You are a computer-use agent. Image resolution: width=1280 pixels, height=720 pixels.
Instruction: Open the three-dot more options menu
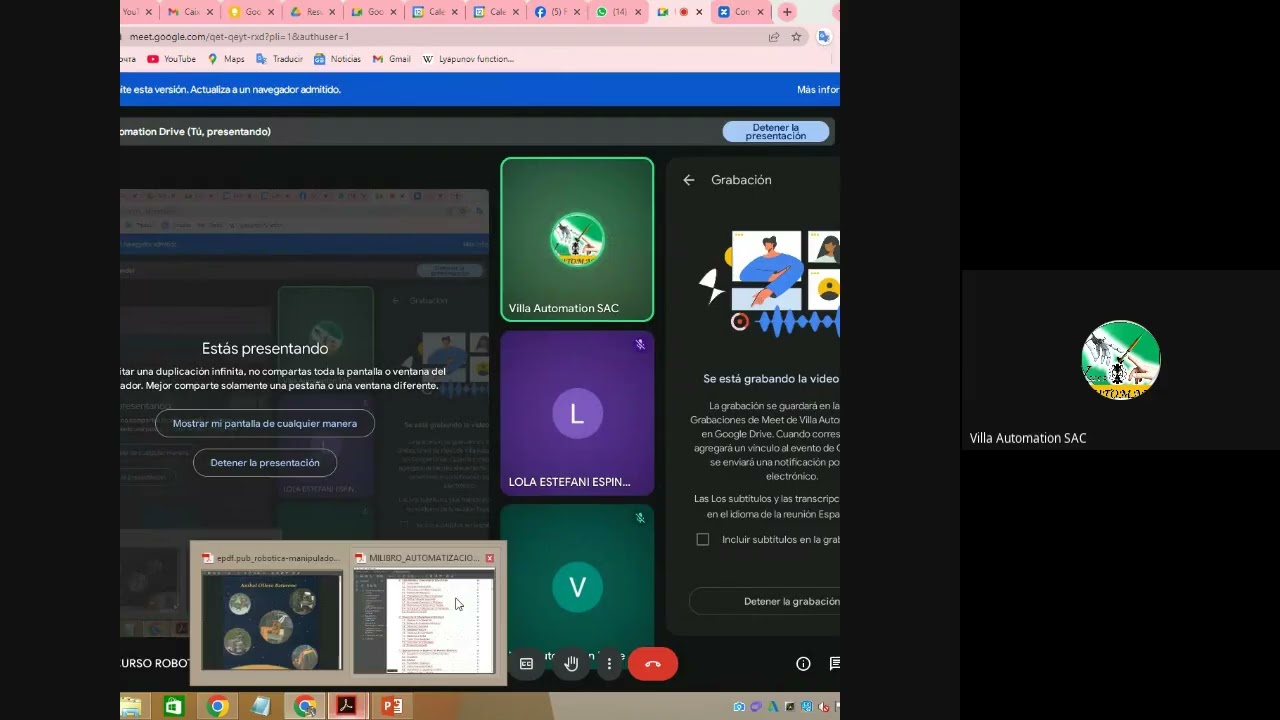click(609, 664)
